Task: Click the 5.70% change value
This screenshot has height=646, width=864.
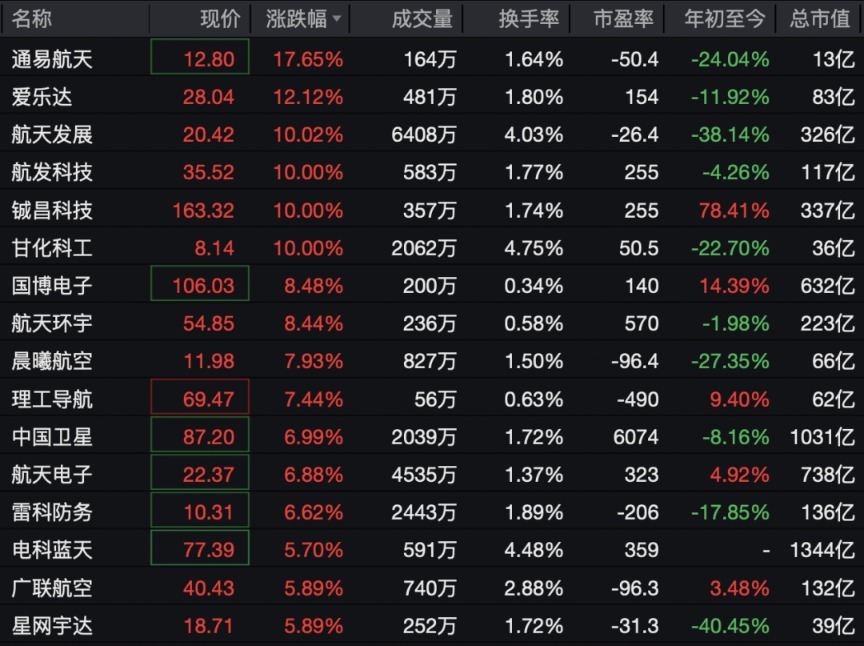Action: [x=314, y=550]
